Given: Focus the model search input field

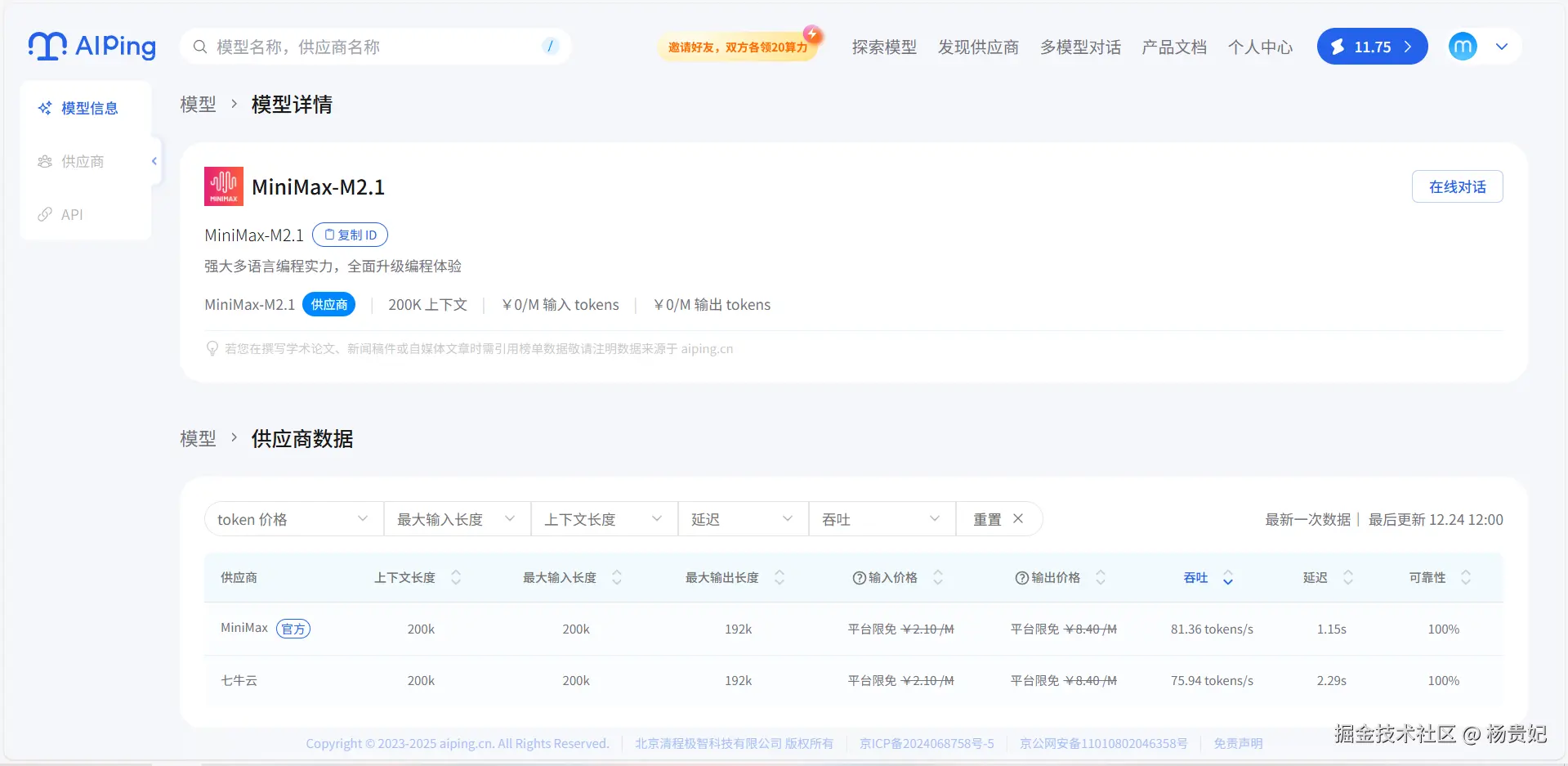Looking at the screenshot, I should 376,47.
